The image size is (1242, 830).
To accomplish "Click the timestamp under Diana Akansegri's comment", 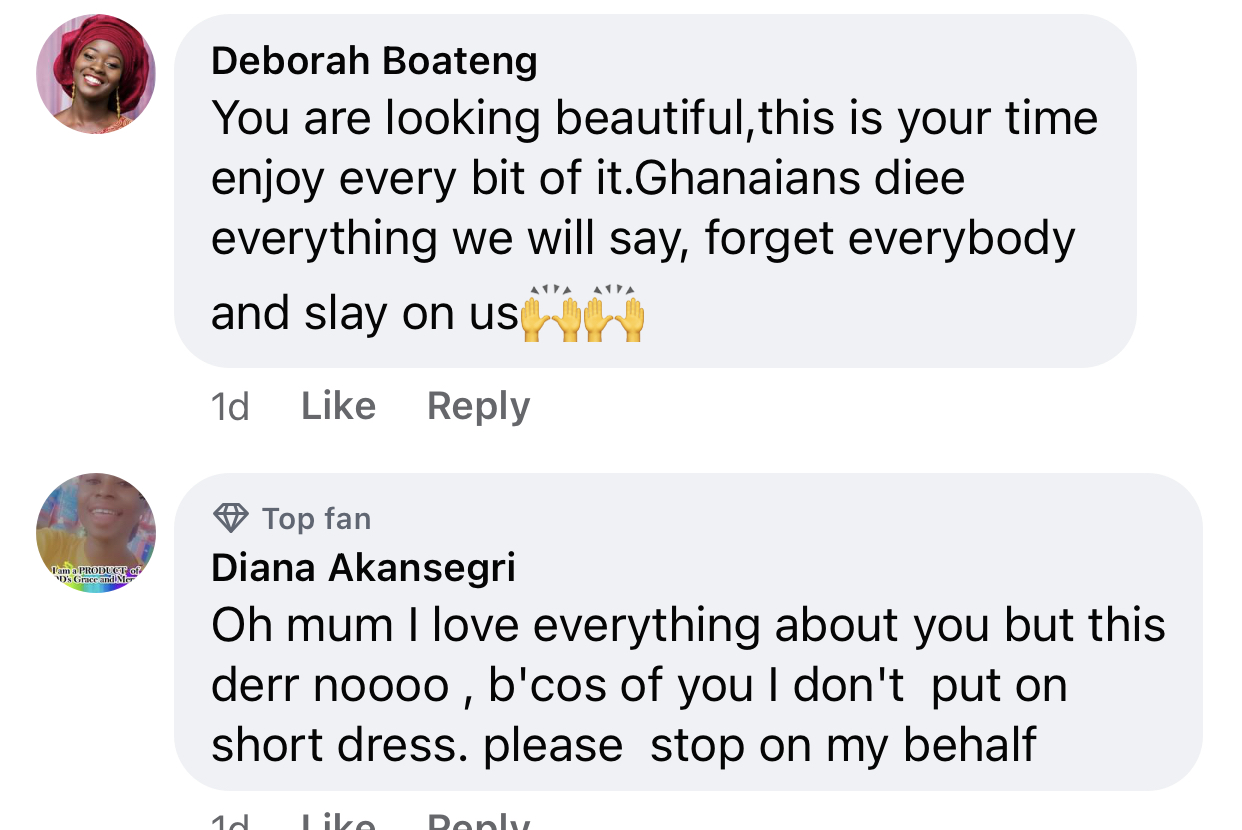I will click(x=230, y=822).
